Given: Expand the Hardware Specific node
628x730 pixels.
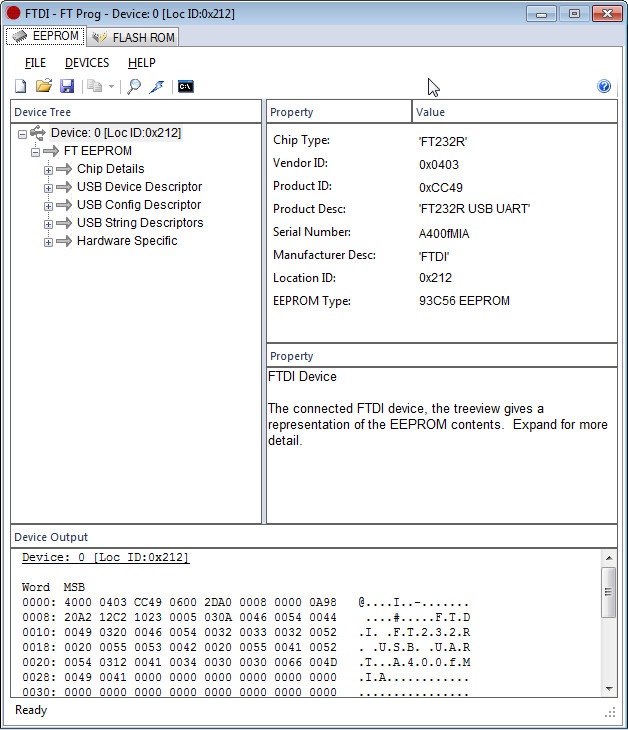Looking at the screenshot, I should 48,242.
